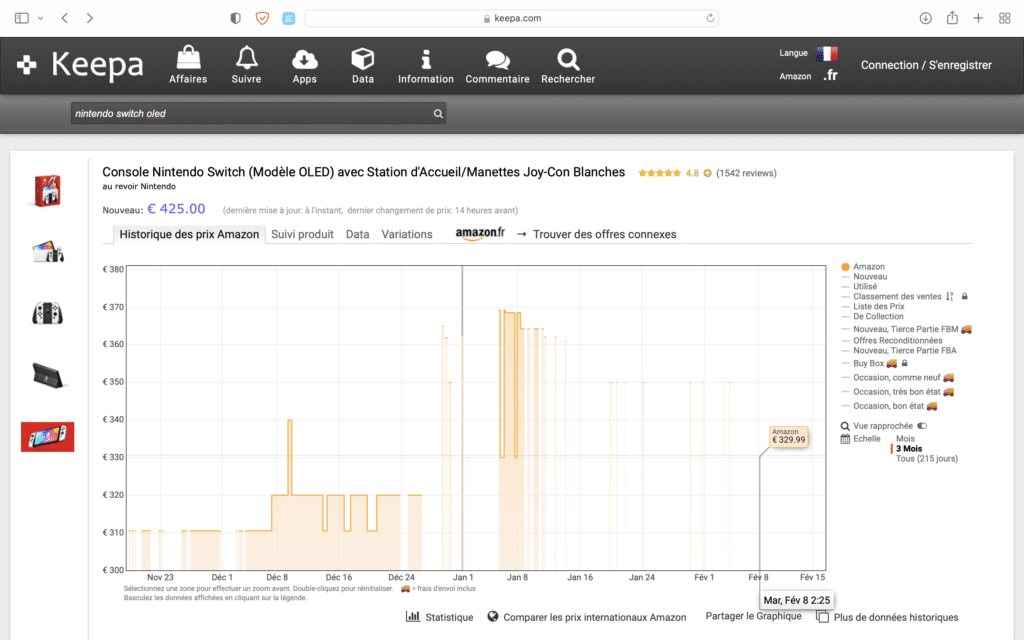Click the globe icon beside Comparer les prix
The width and height of the screenshot is (1024, 640).
click(493, 616)
